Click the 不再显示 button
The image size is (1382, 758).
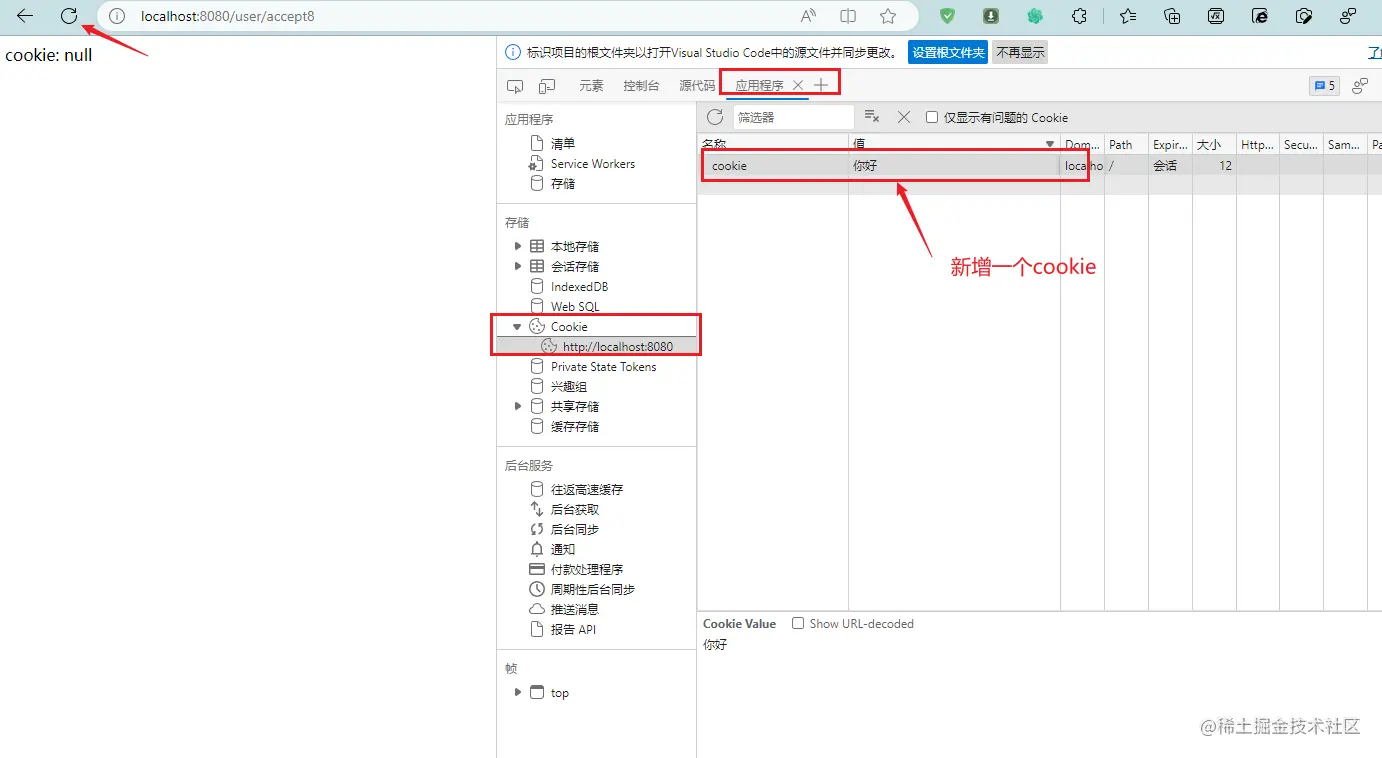tap(1020, 52)
